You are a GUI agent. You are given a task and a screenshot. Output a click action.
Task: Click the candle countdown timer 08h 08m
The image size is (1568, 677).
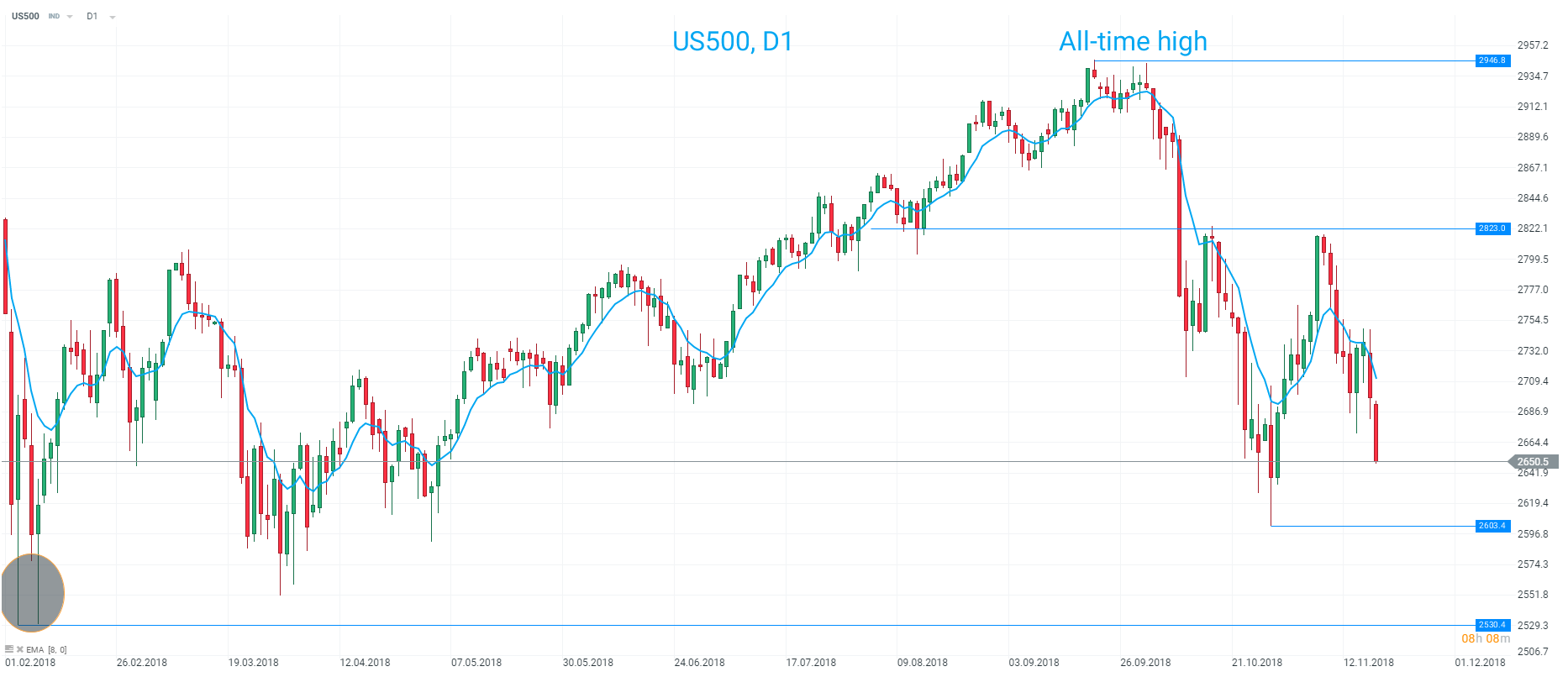[x=1486, y=638]
